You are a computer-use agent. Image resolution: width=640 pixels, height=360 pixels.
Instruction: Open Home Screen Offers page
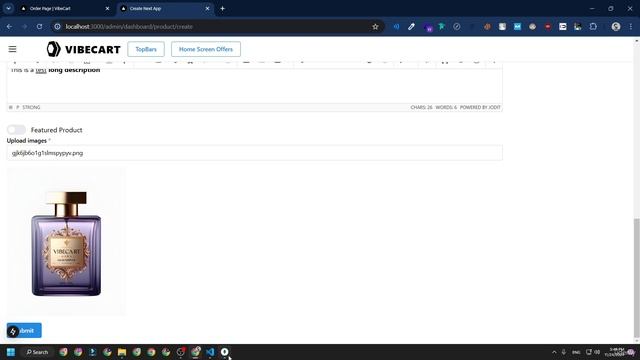tap(206, 49)
